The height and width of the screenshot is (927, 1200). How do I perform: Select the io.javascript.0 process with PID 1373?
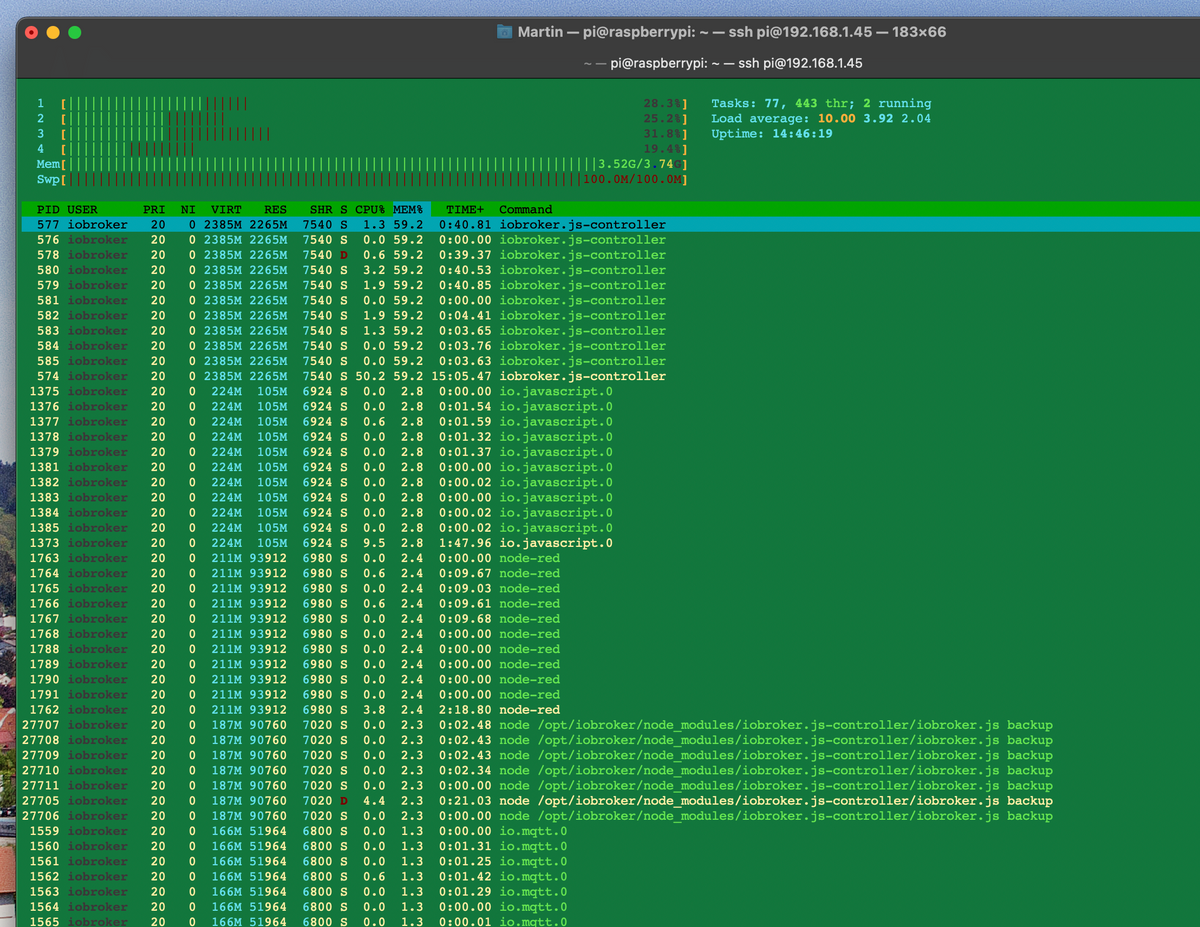point(300,543)
